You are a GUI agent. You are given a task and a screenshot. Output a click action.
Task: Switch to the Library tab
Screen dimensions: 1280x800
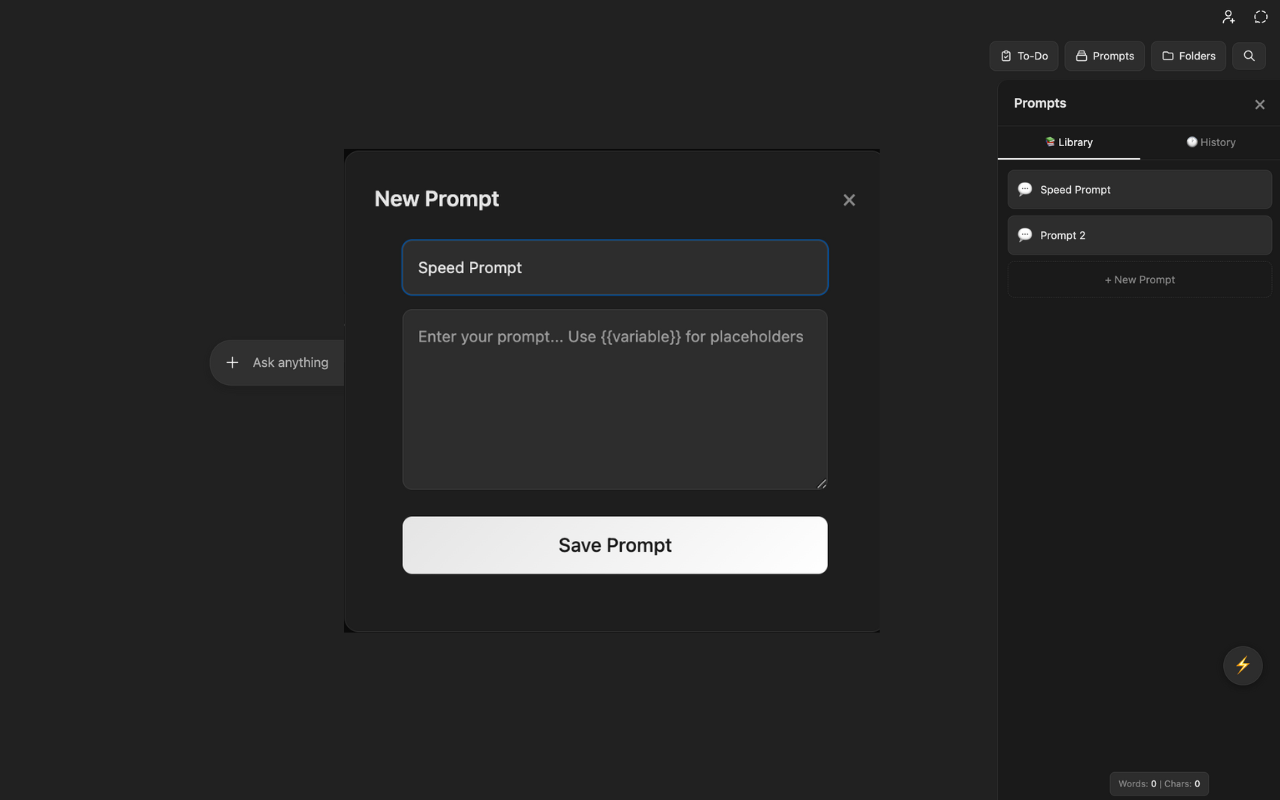(x=1068, y=142)
